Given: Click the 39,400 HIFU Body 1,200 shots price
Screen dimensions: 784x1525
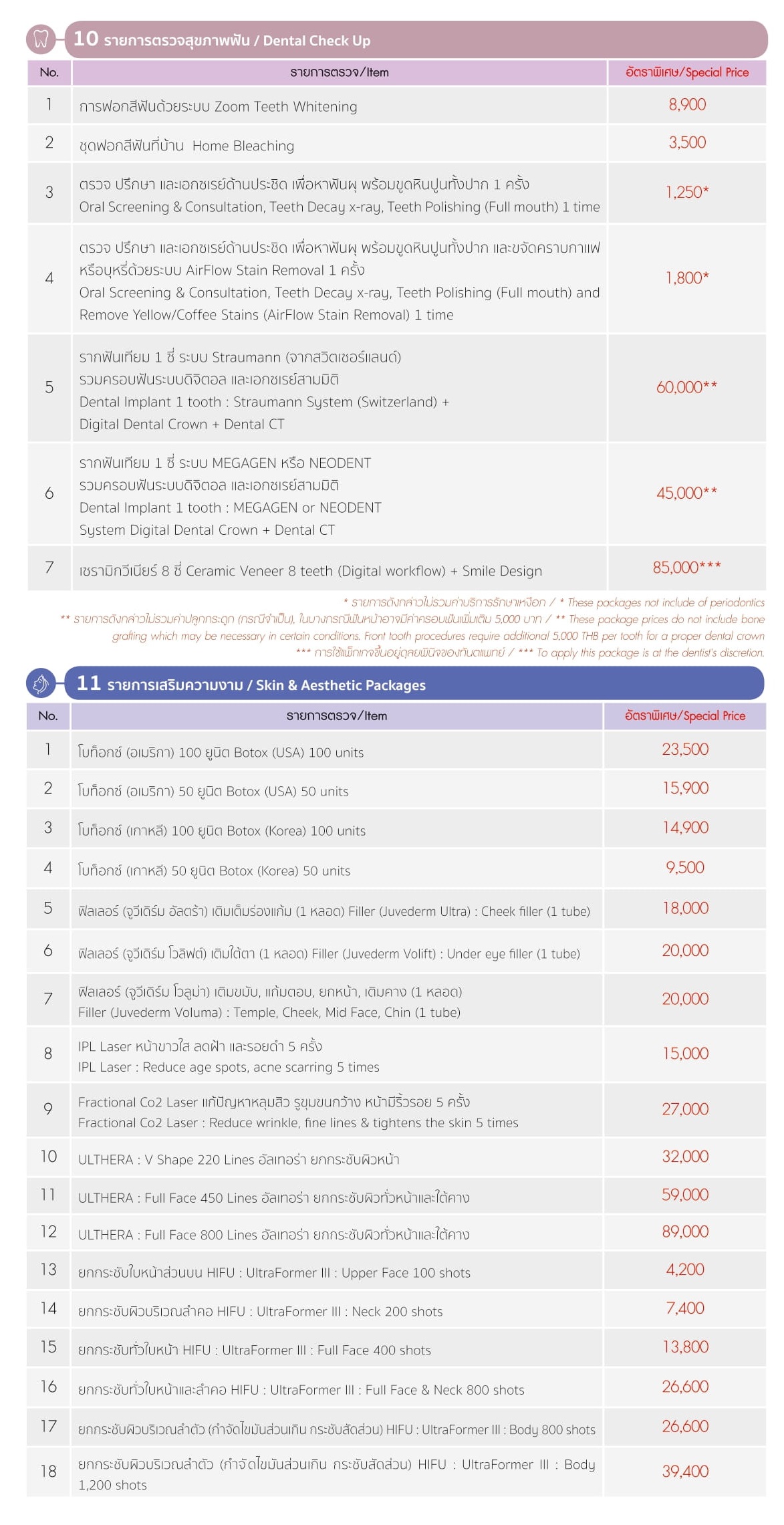Looking at the screenshot, I should tap(684, 1471).
